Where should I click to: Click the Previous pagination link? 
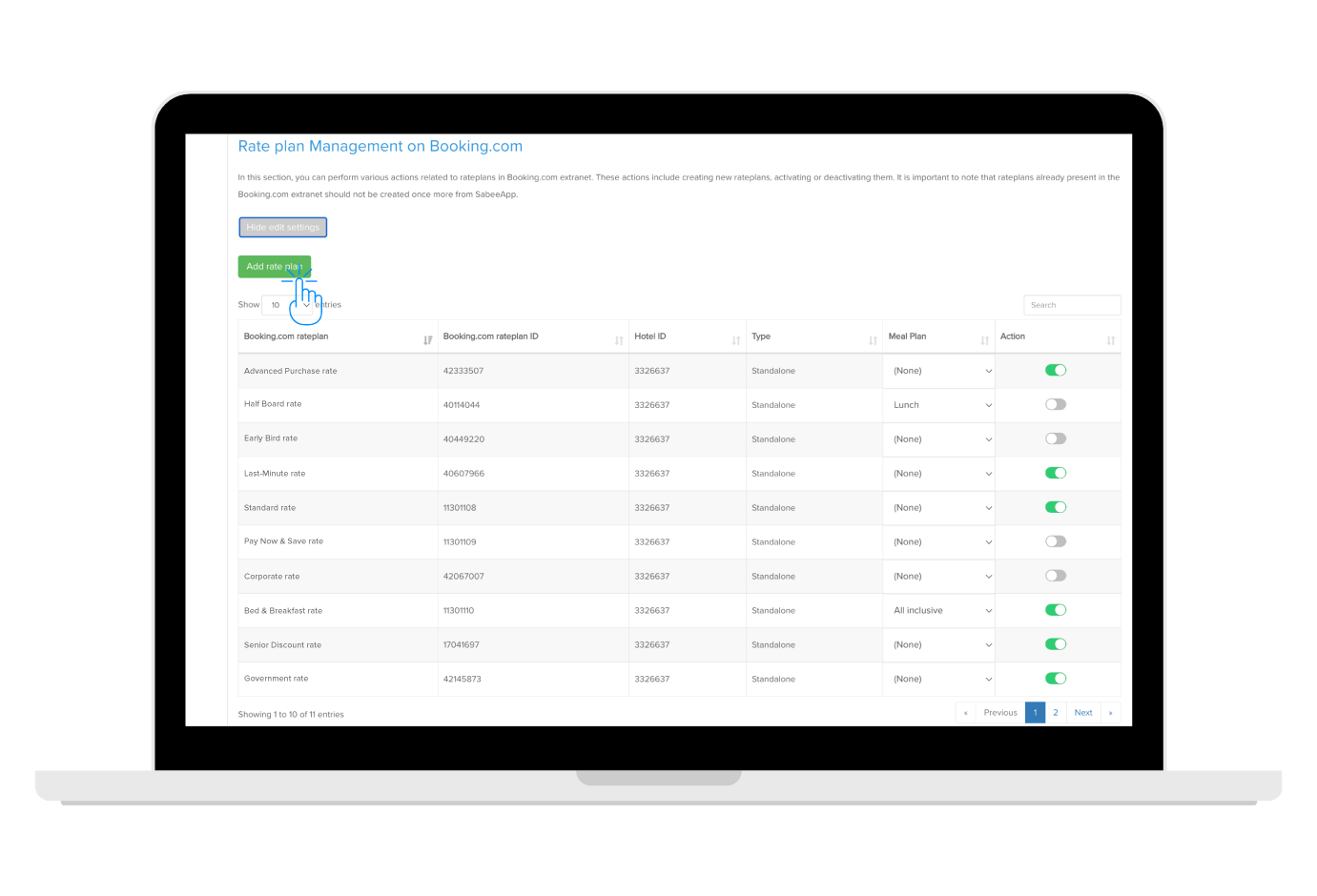pos(999,712)
